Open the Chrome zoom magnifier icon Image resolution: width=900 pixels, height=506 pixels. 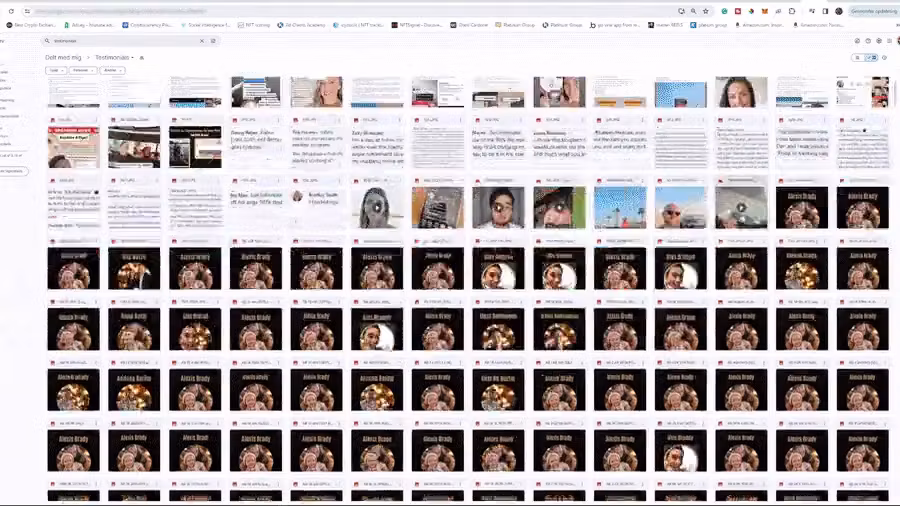[x=693, y=11]
